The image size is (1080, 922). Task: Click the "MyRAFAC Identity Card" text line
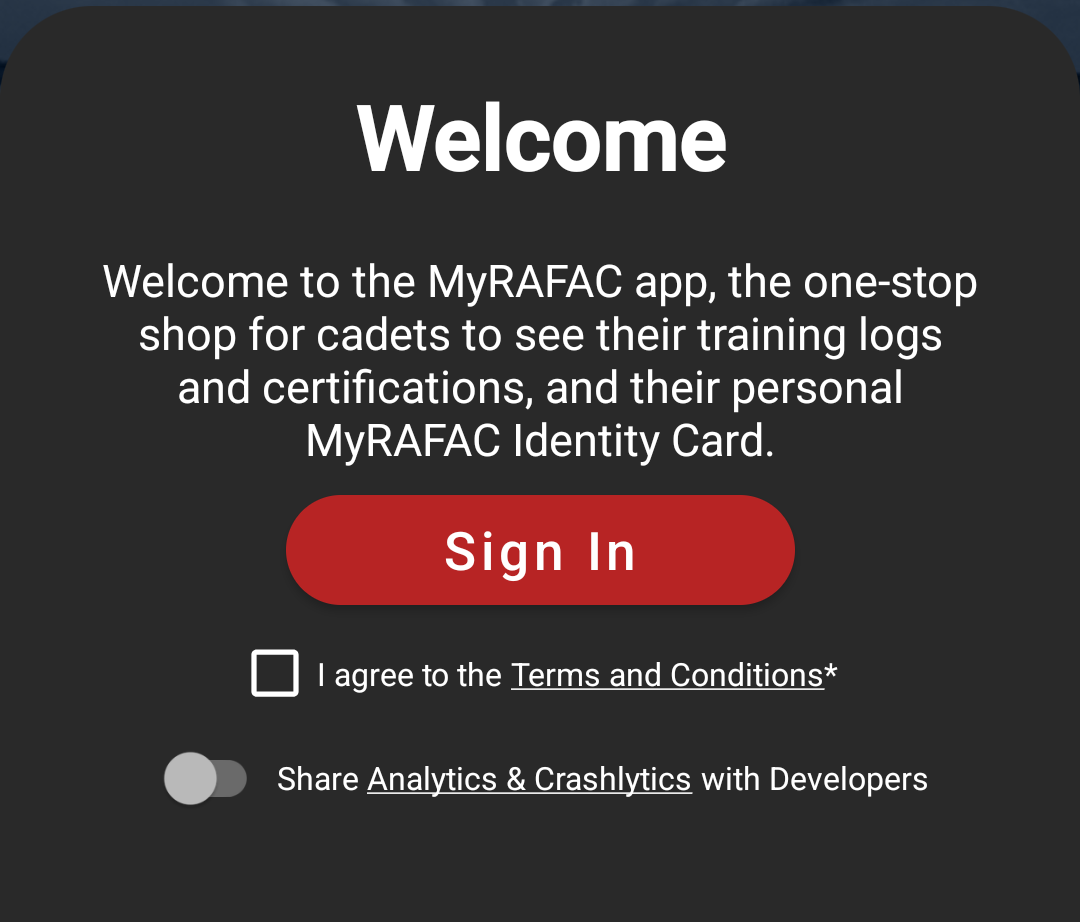(x=540, y=441)
